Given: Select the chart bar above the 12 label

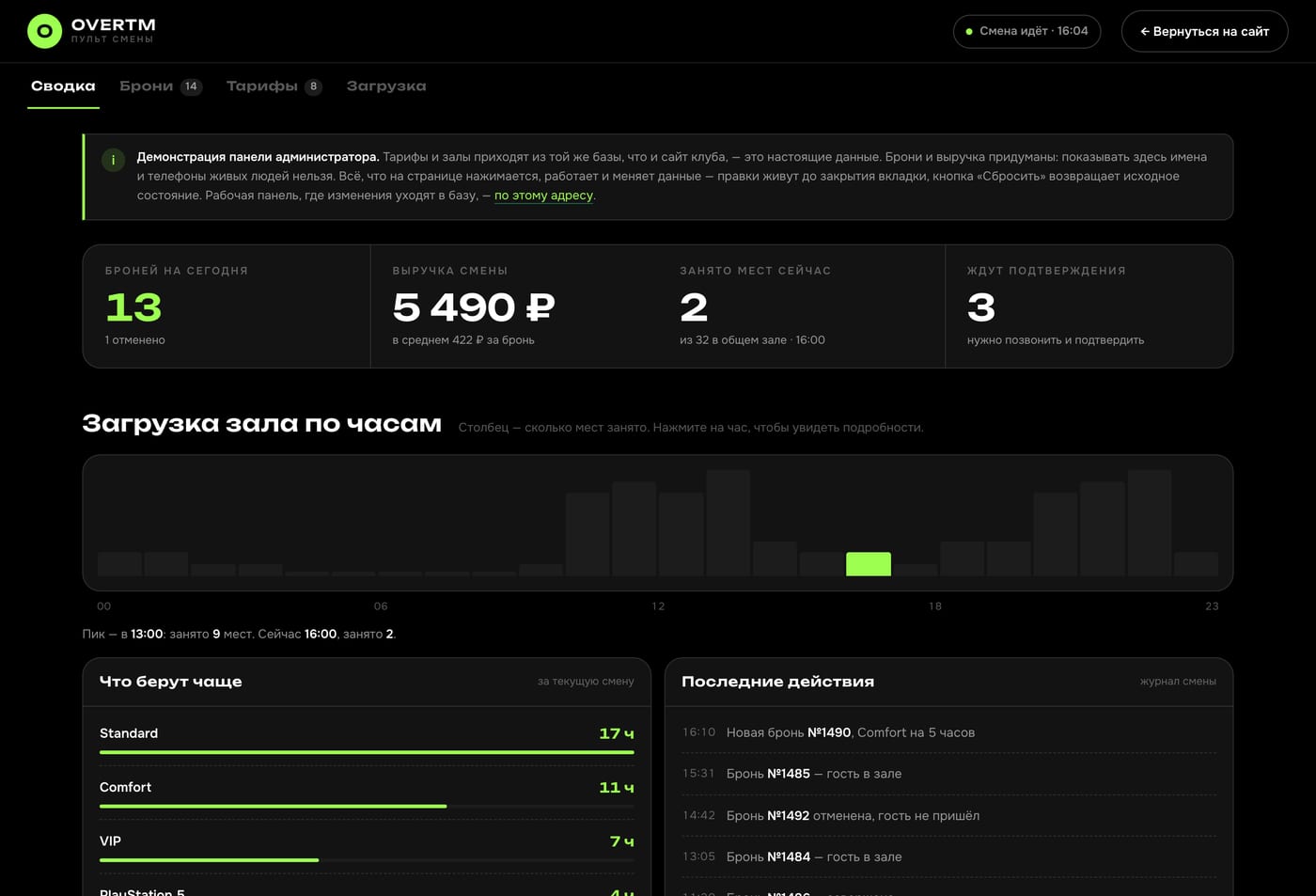Looking at the screenshot, I should (681, 534).
